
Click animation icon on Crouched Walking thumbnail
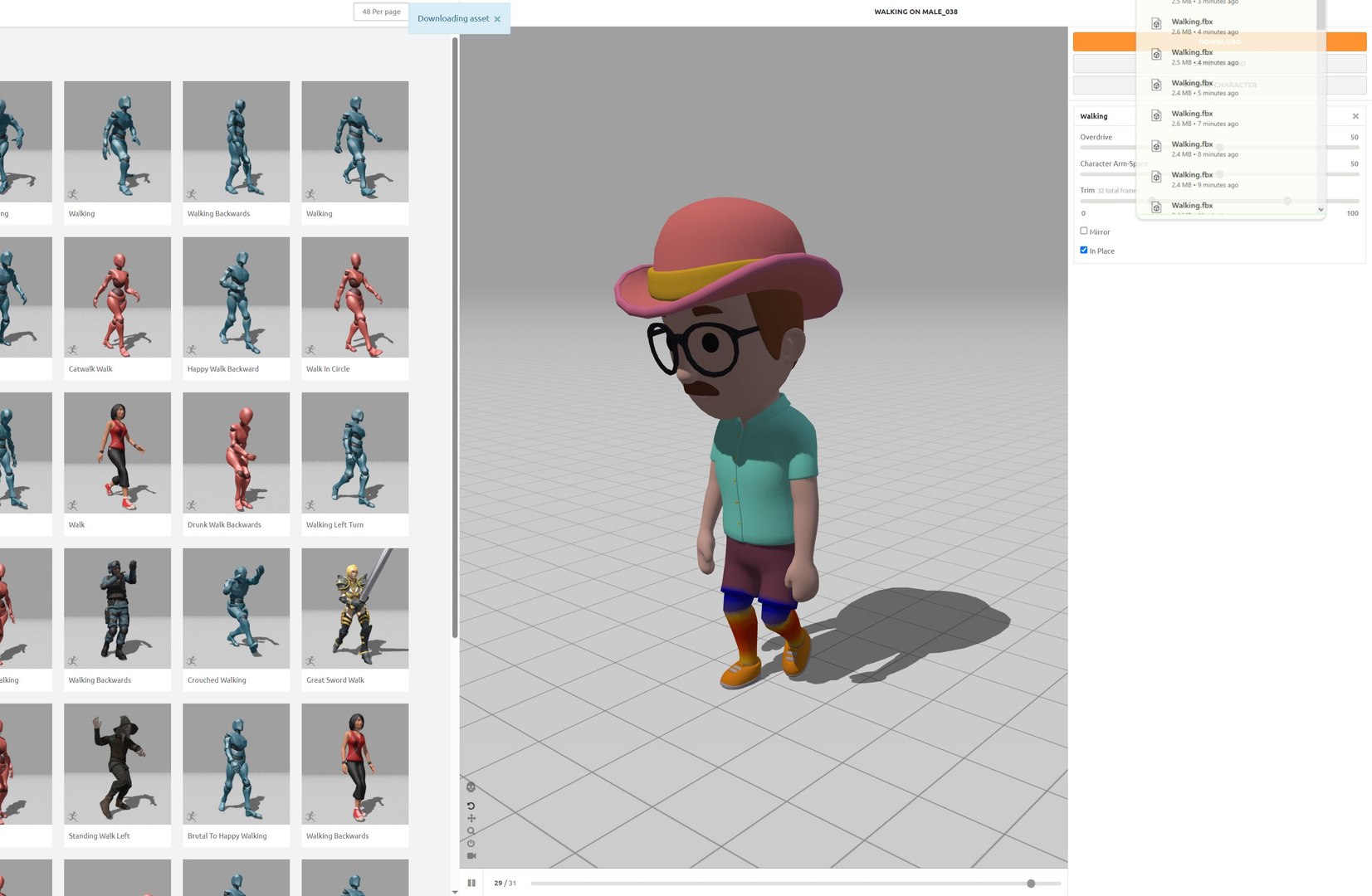point(192,661)
